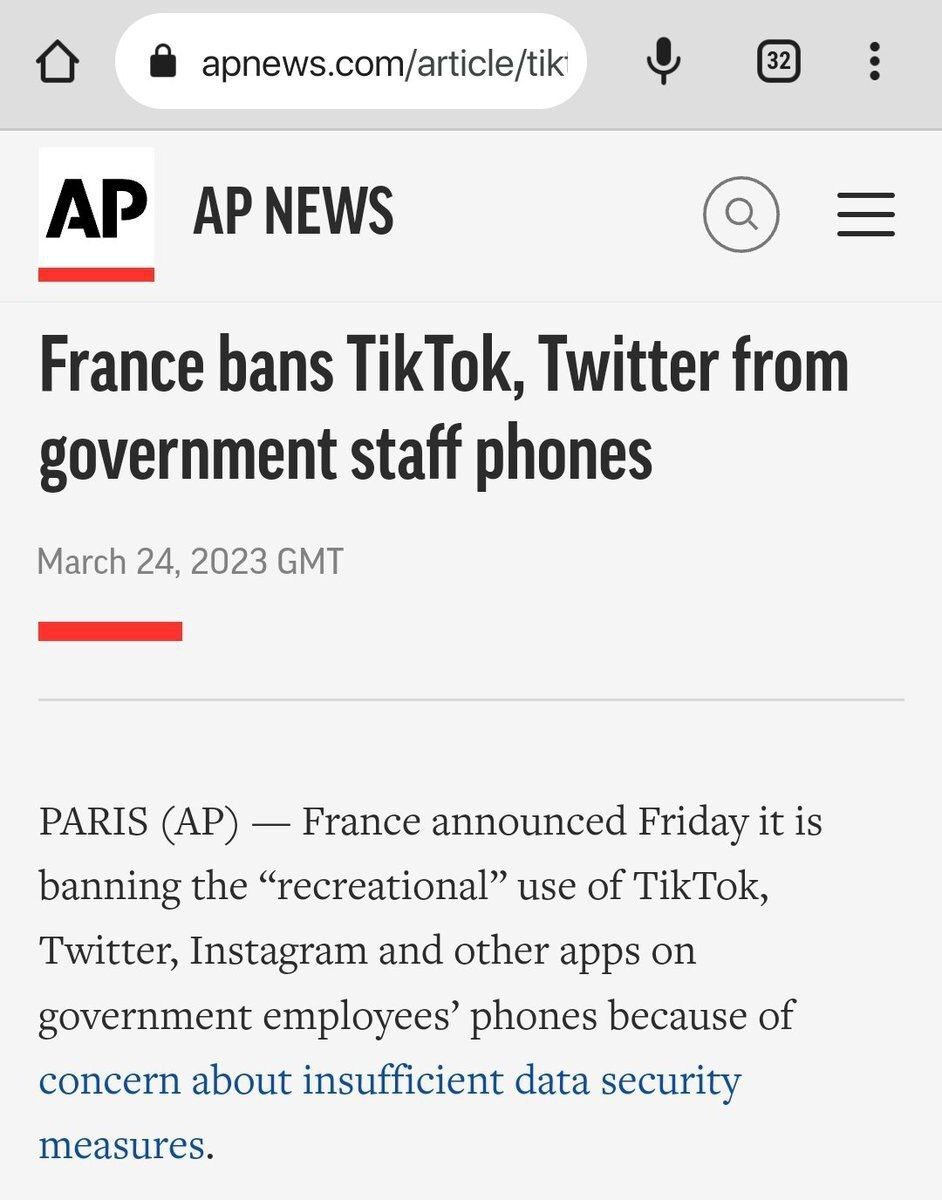
Task: Click the padlock site security icon
Action: [x=162, y=64]
